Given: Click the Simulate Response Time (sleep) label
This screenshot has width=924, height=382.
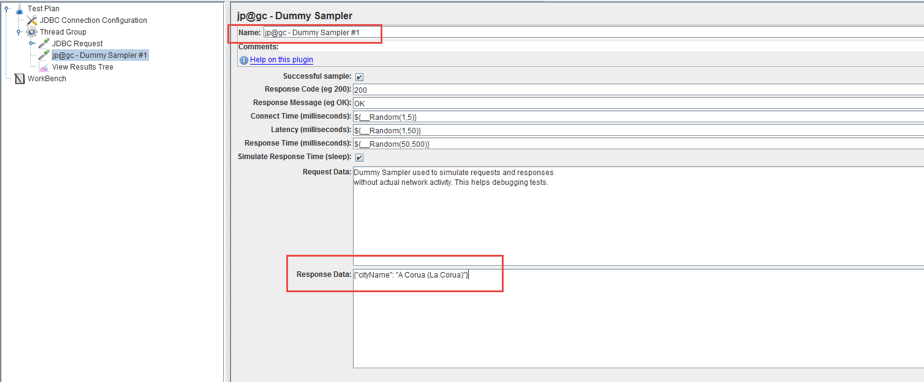Looking at the screenshot, I should coord(294,157).
